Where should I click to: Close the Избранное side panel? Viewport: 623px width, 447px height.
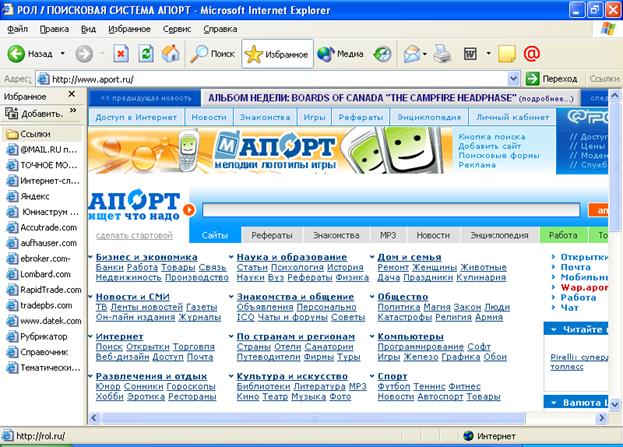pos(72,94)
